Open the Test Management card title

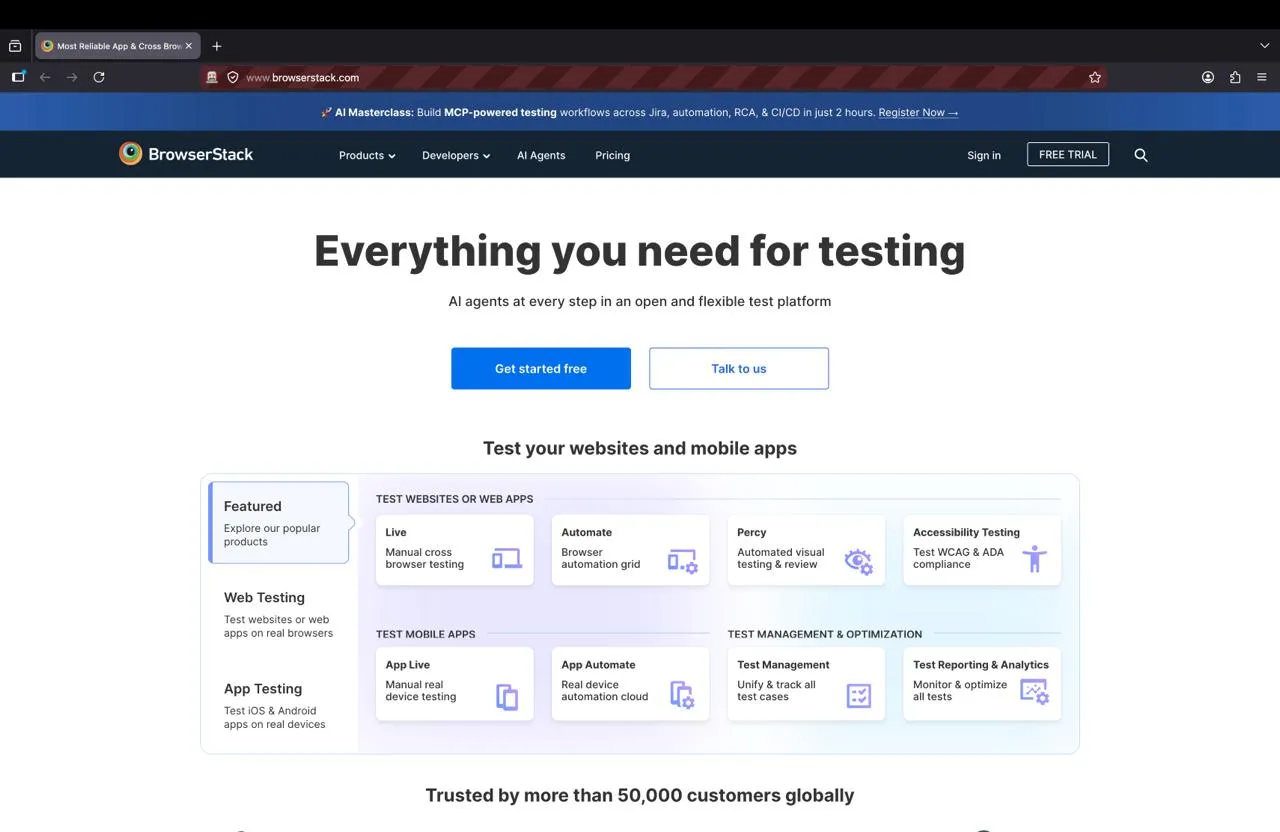[783, 664]
